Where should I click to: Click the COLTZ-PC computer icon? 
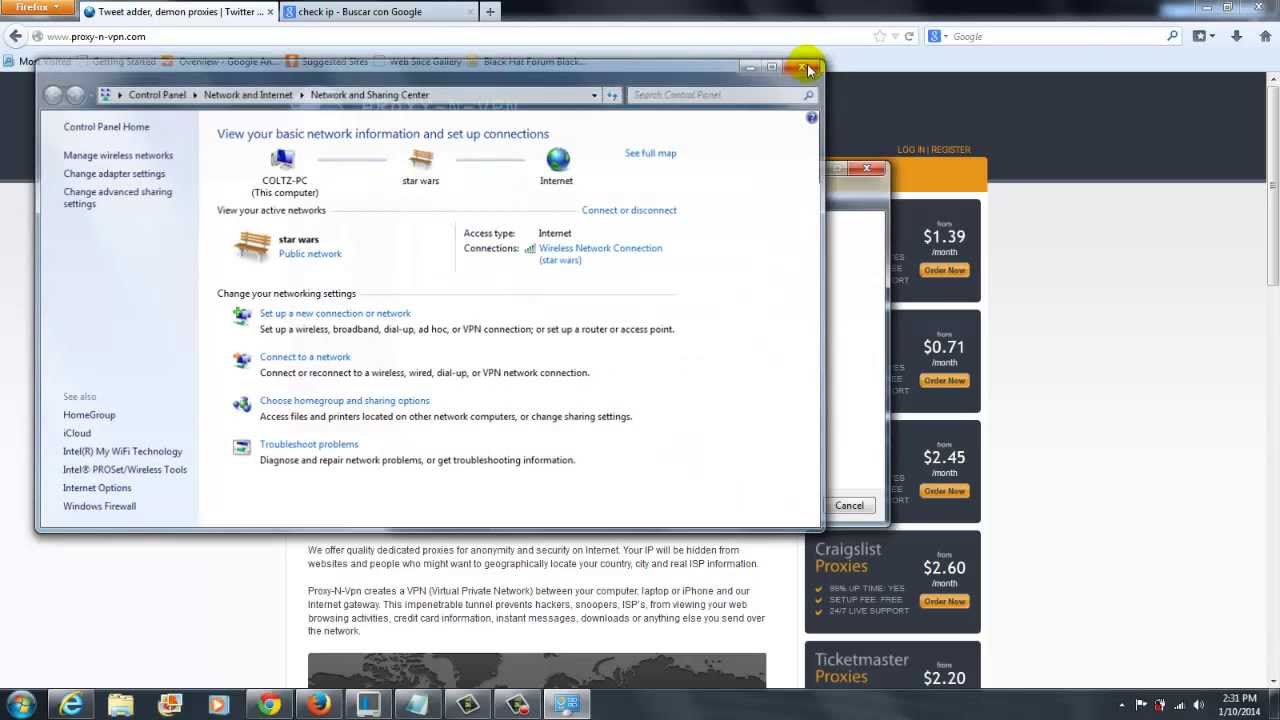click(x=283, y=159)
